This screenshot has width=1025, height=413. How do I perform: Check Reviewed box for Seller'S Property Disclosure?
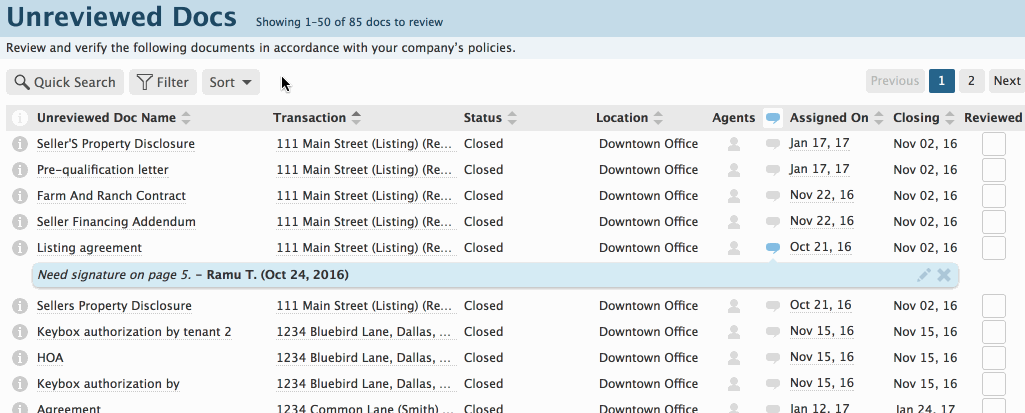click(x=994, y=144)
